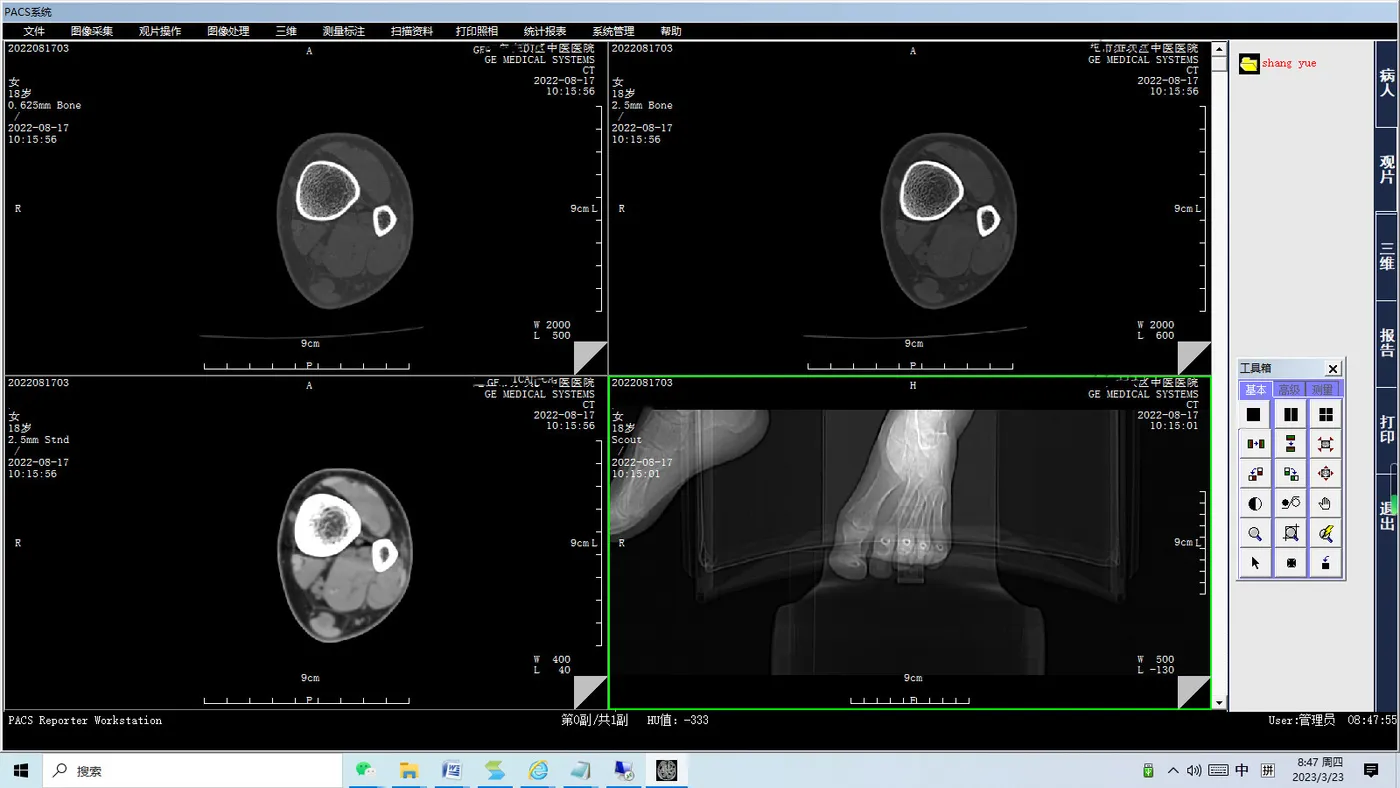Click the 报告 side panel button

[x=1387, y=343]
